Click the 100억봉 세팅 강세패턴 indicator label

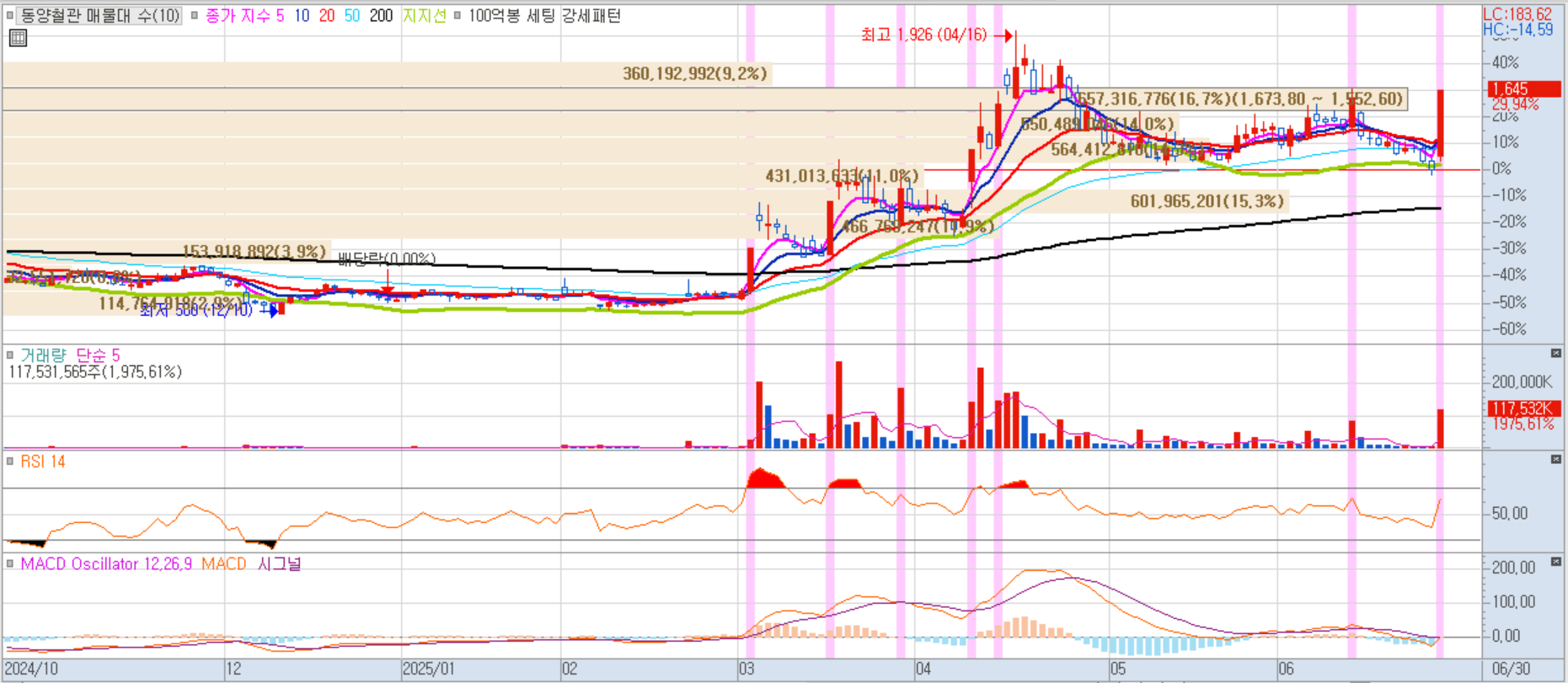[544, 15]
